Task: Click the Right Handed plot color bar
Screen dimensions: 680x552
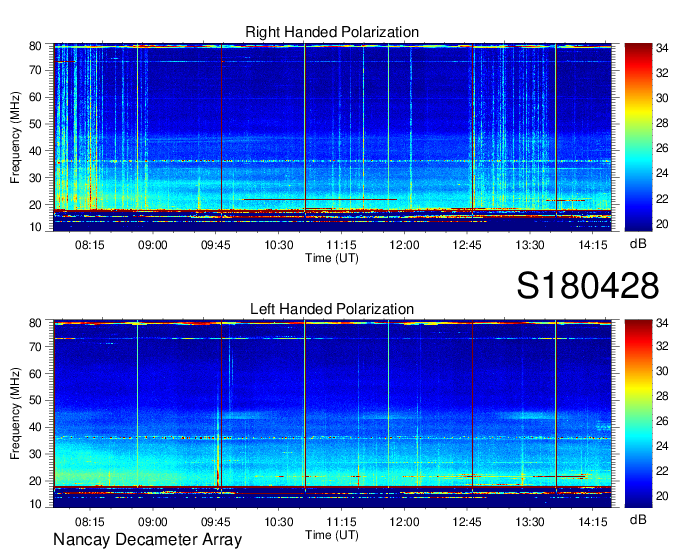Action: point(638,137)
